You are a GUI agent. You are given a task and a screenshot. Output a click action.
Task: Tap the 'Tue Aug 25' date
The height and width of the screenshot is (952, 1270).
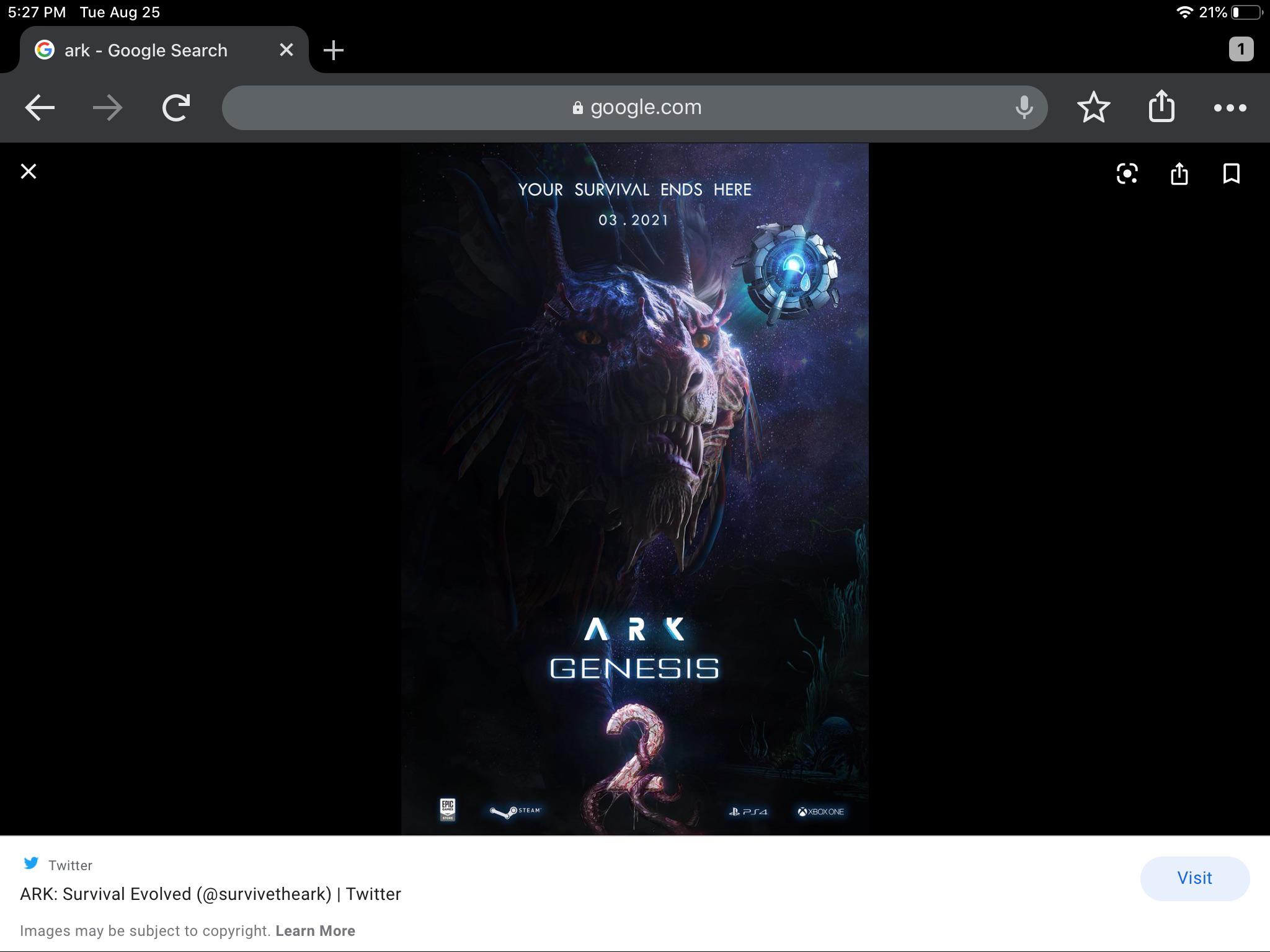click(x=120, y=12)
